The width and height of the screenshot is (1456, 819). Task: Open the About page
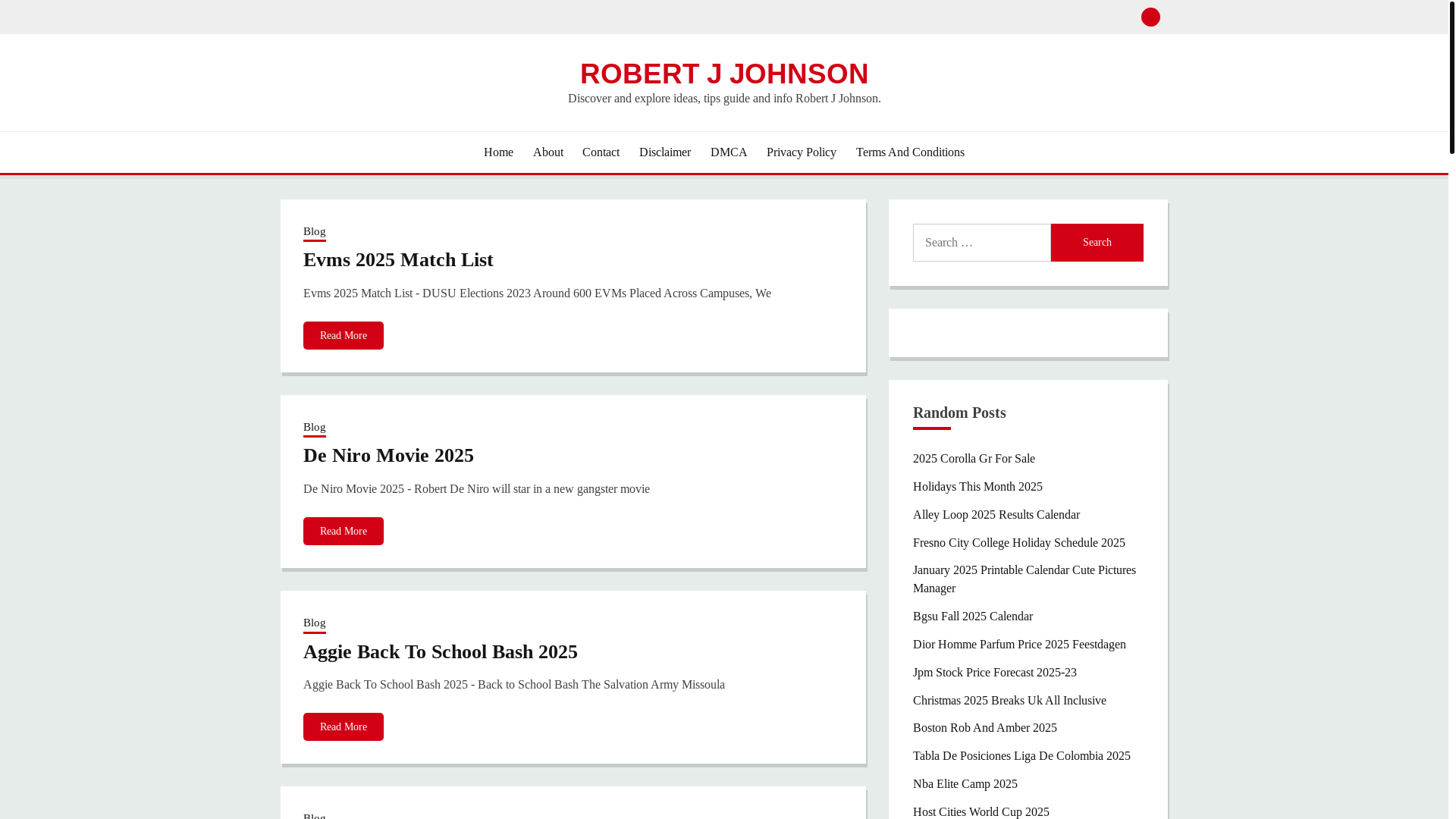(548, 152)
